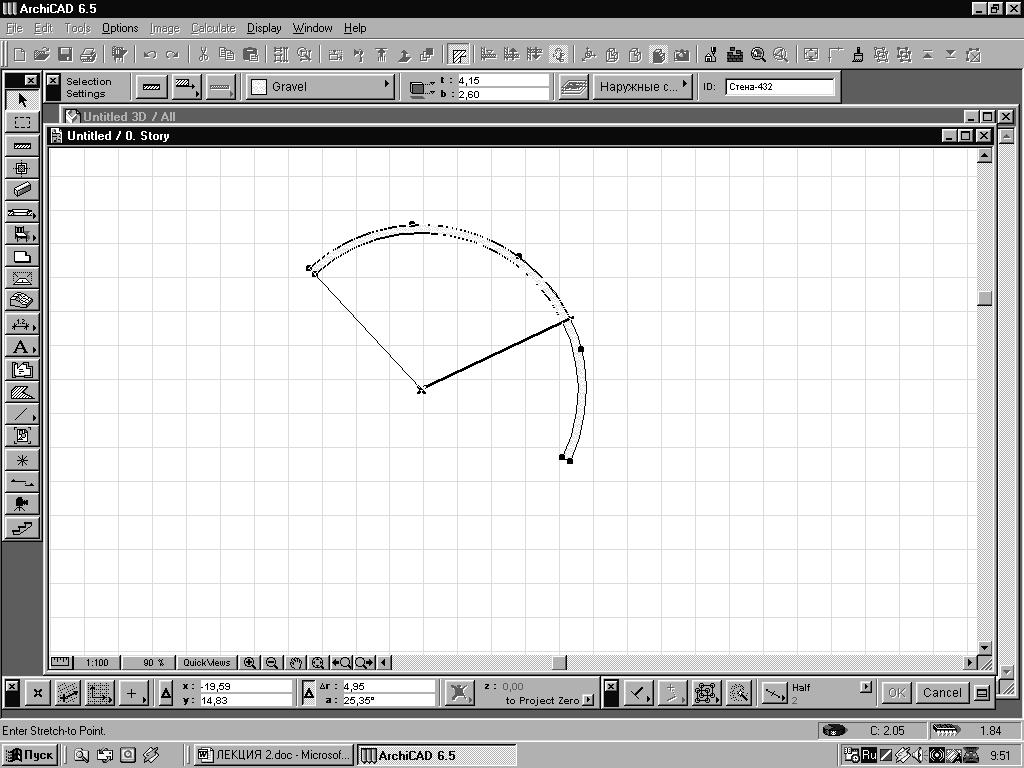Viewport: 1024px width, 768px height.
Task: Toggle the third wall geometry method button
Action: tap(221, 87)
